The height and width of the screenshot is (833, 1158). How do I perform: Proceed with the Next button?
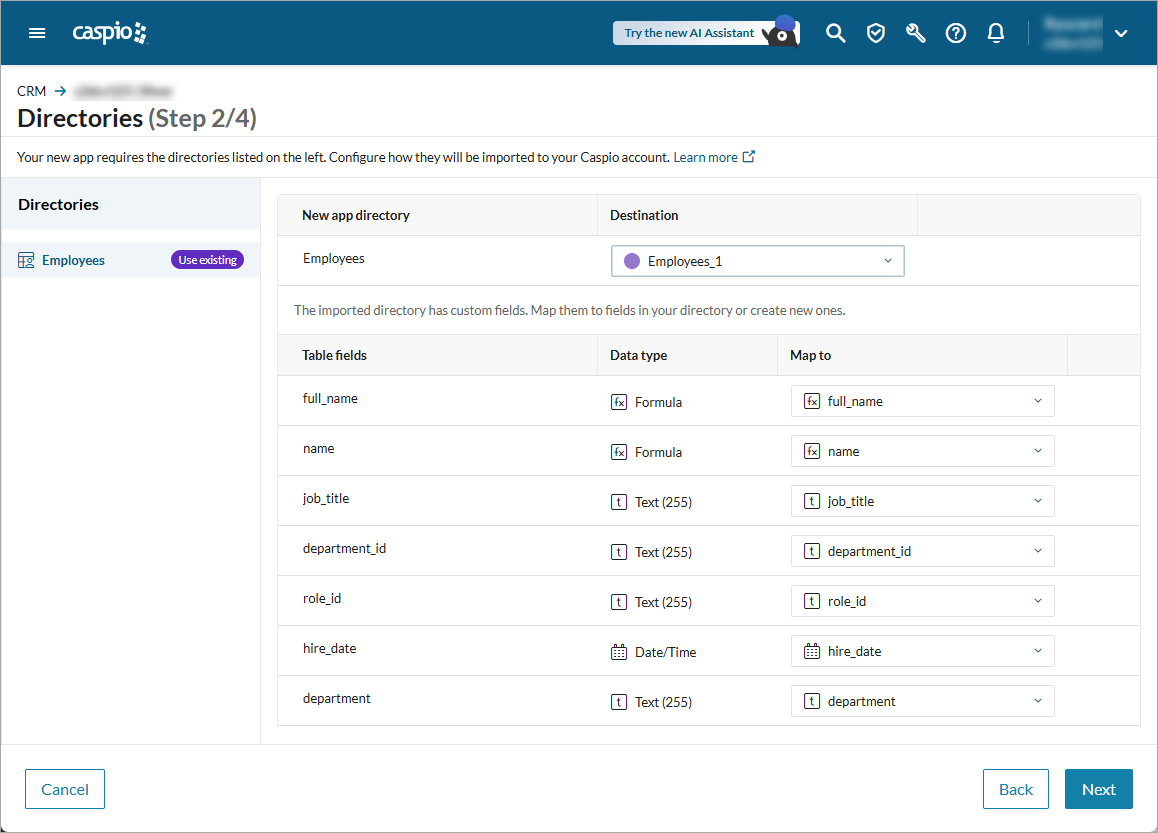[1098, 788]
